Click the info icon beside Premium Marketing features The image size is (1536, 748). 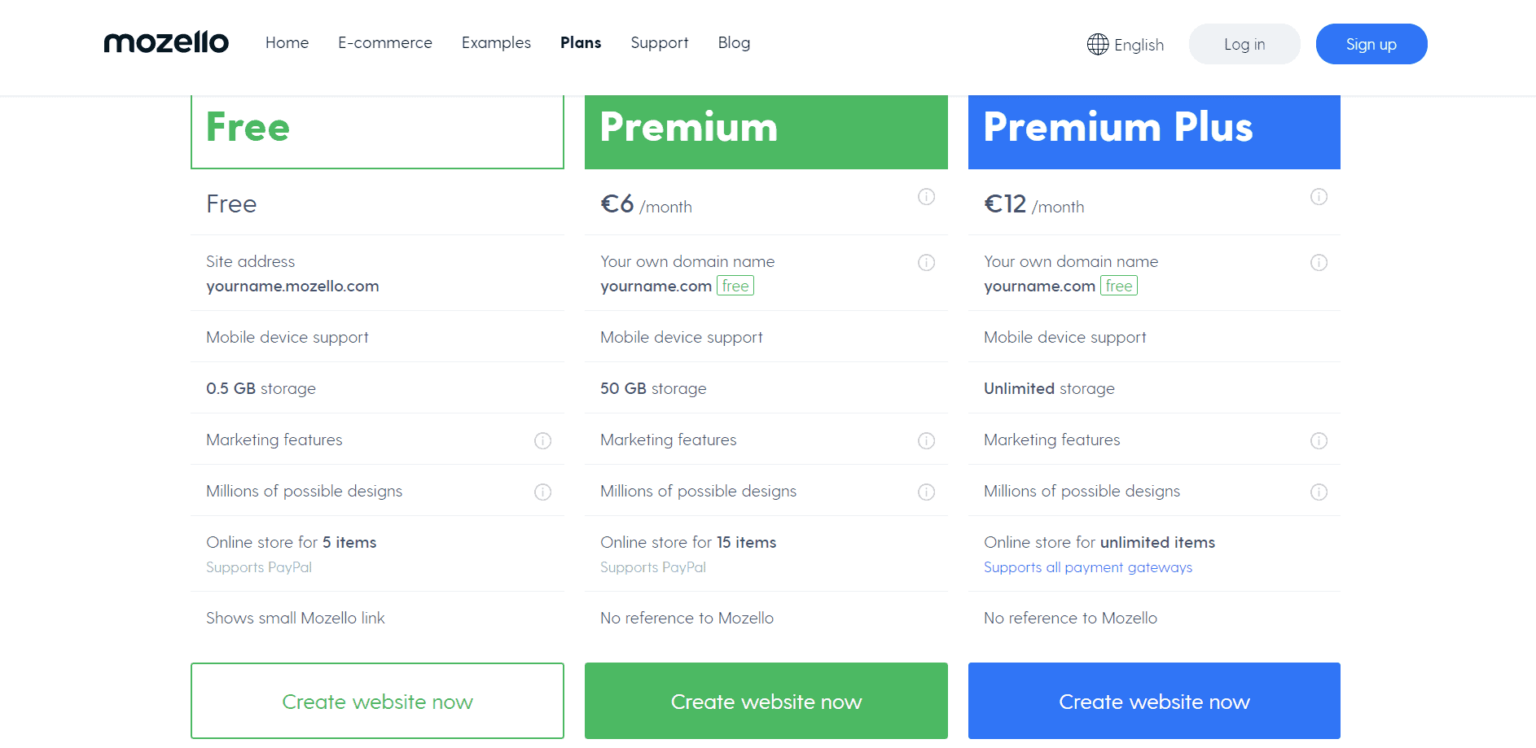[x=926, y=440]
